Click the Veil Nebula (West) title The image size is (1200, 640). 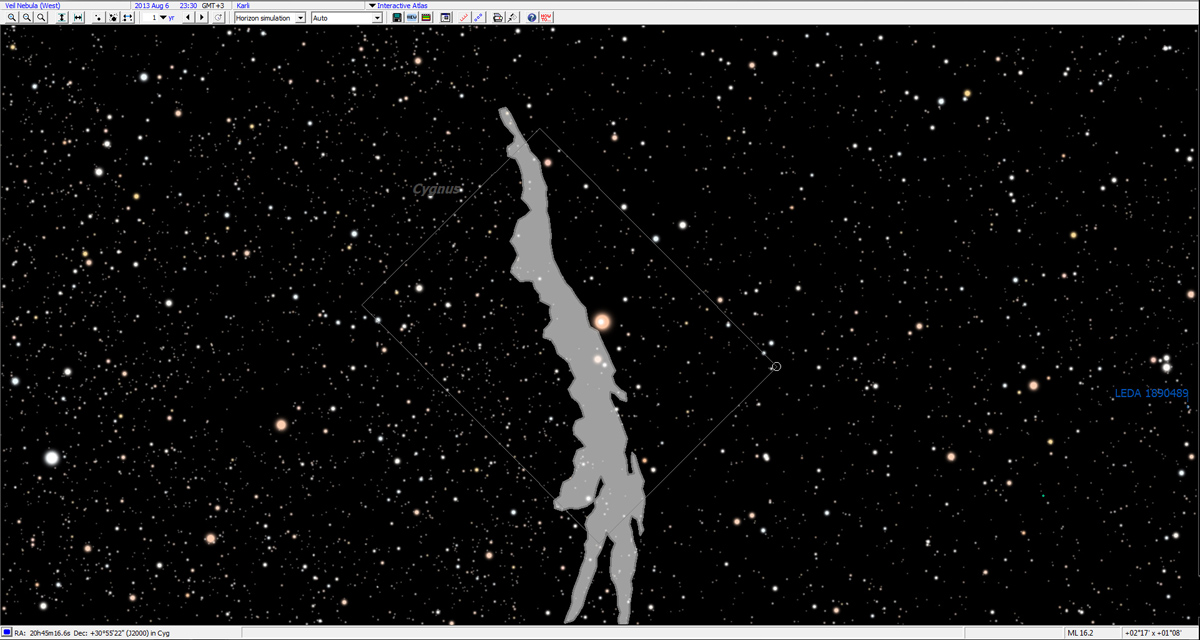pos(32,6)
